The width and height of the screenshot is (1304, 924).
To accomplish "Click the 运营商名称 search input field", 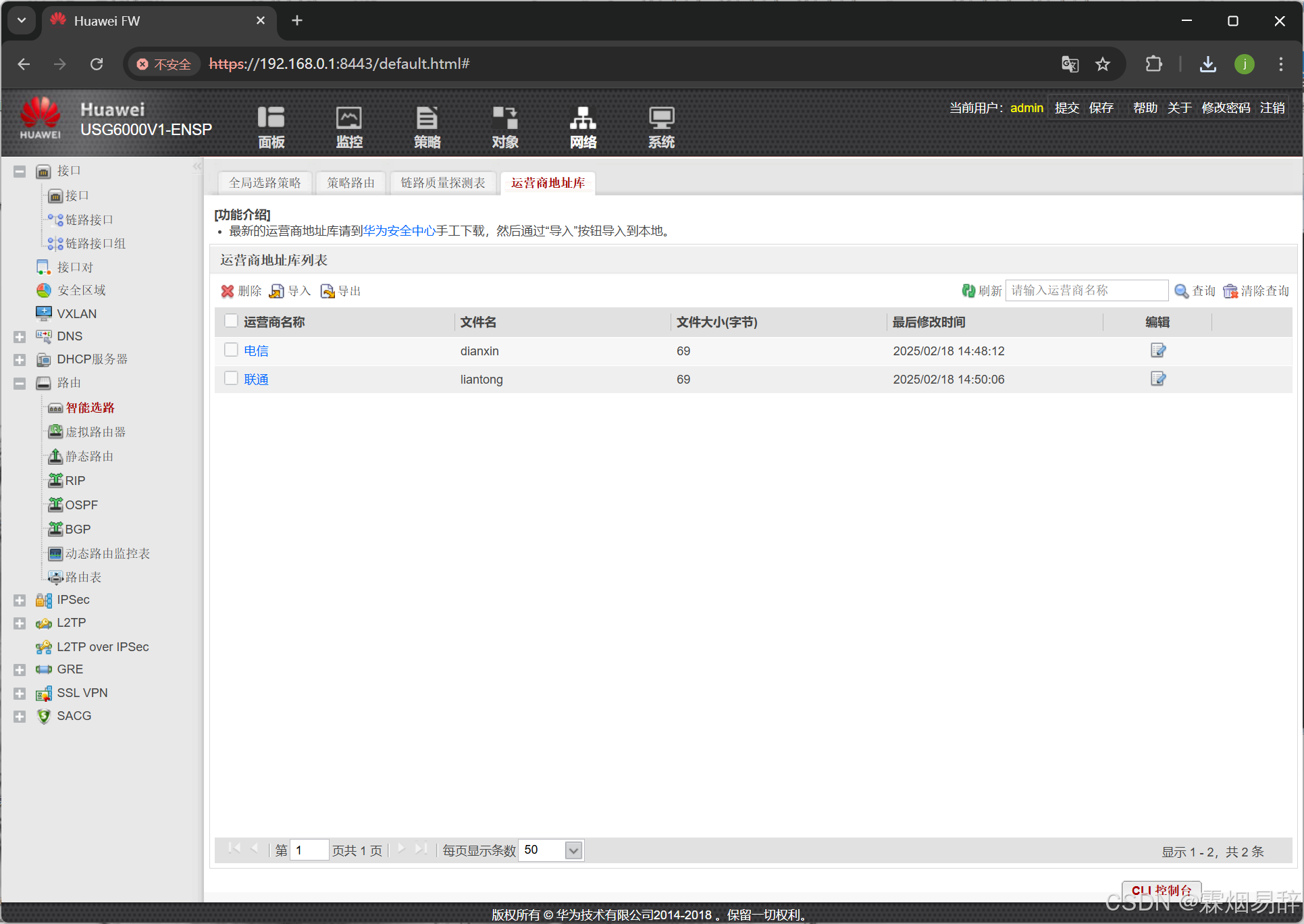I will click(x=1086, y=290).
